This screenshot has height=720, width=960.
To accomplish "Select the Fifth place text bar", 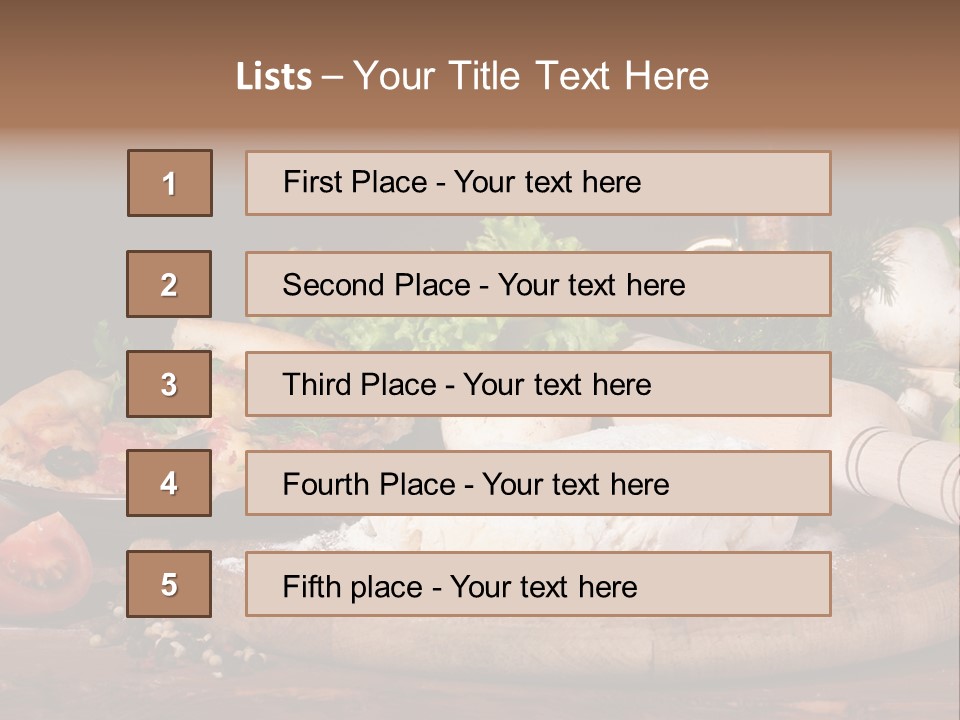I will point(538,584).
